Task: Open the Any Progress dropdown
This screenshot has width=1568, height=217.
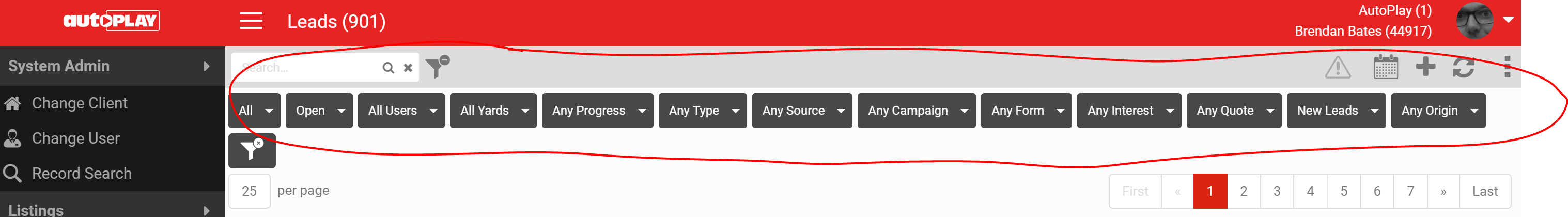Action: (597, 111)
